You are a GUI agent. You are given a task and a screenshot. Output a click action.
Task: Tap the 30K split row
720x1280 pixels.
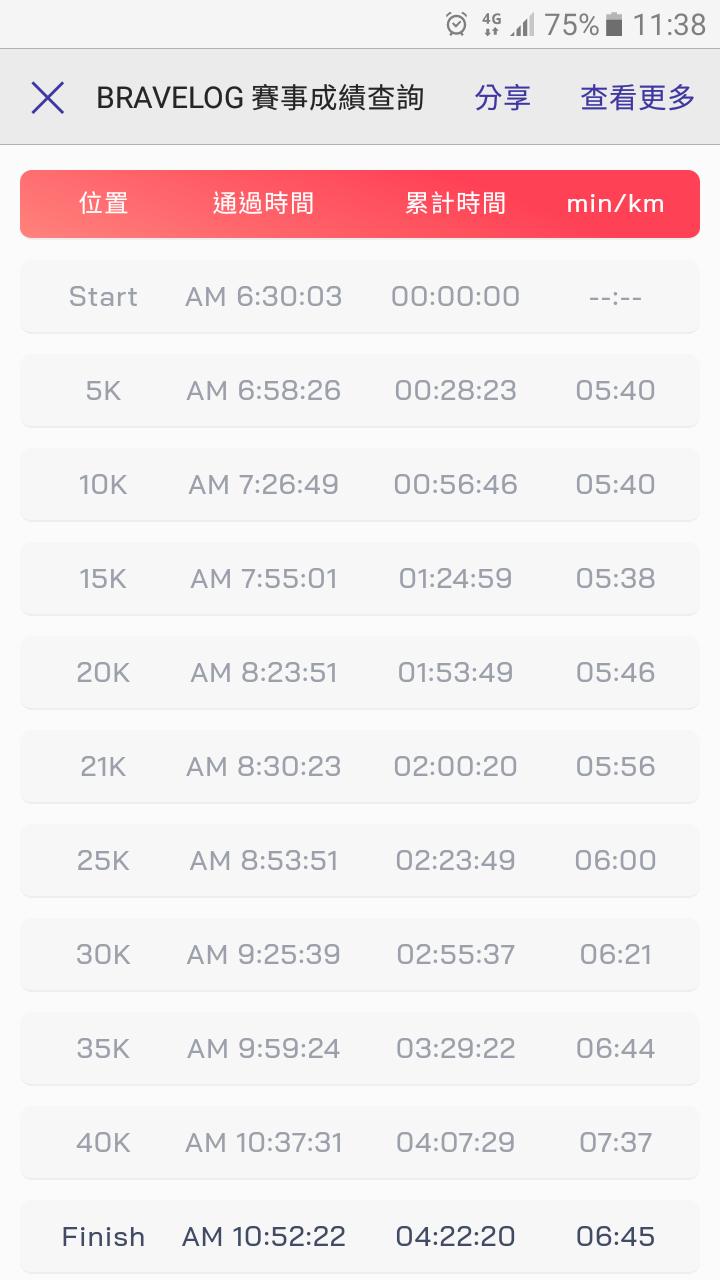tap(360, 955)
